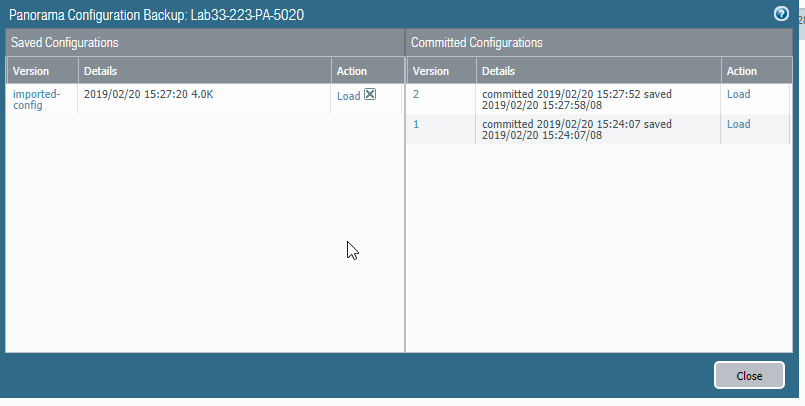Select the Committed Configurations Version column header

[x=441, y=71]
